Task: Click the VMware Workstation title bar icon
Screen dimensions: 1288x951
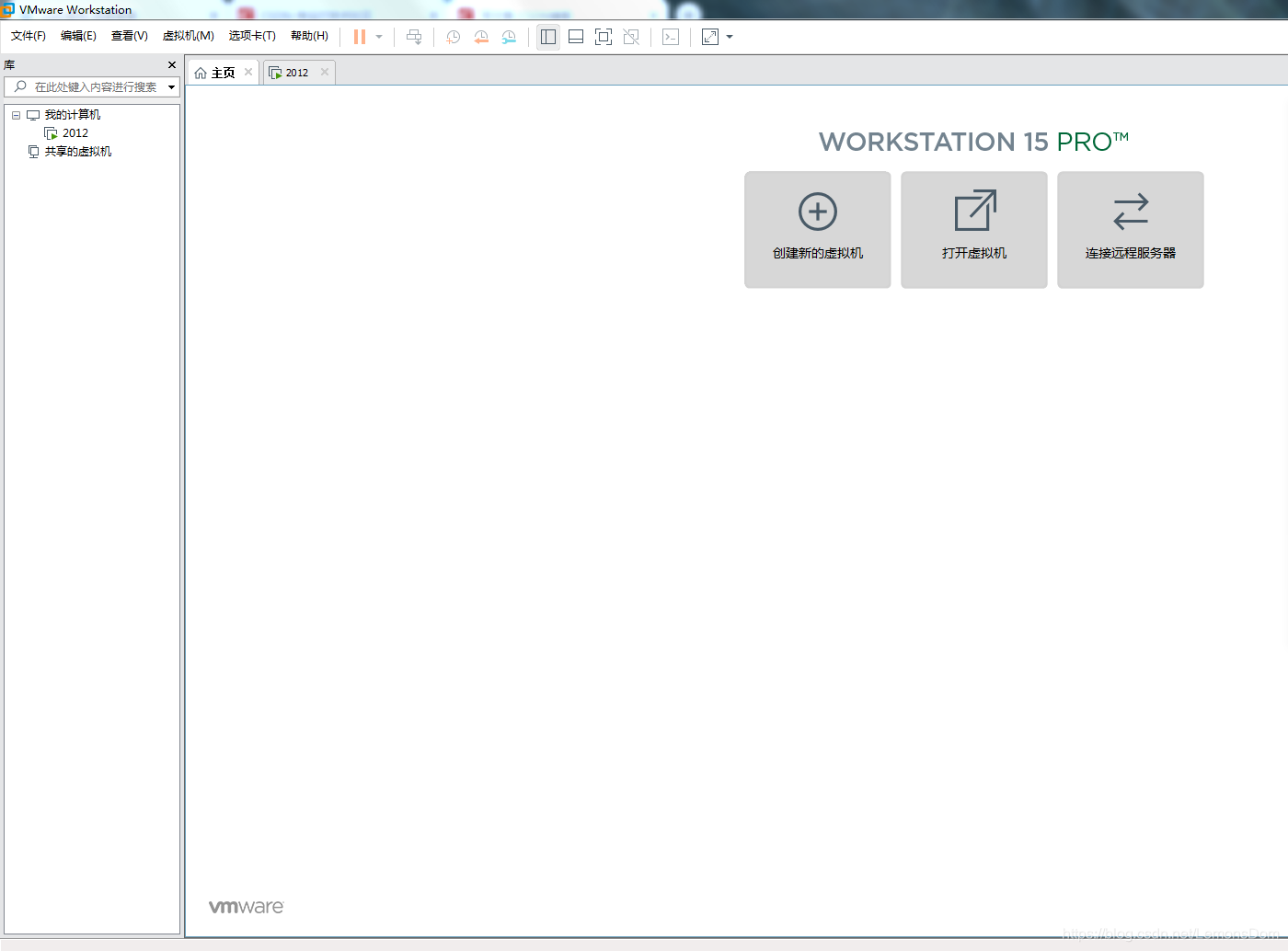Action: click(x=7, y=10)
